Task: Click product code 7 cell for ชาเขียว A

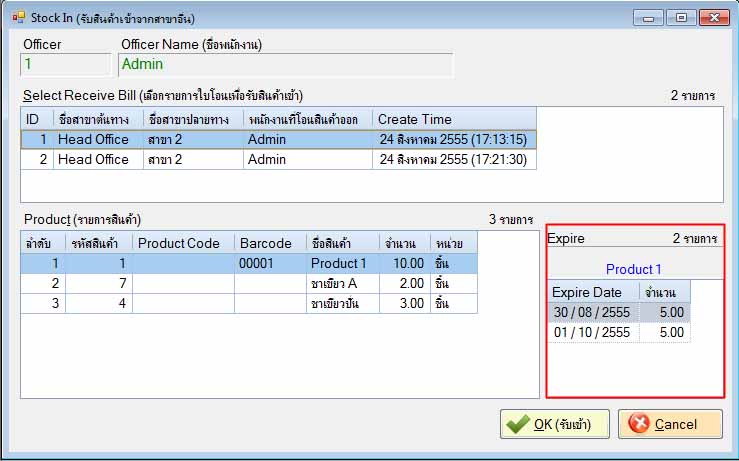Action: pos(99,283)
